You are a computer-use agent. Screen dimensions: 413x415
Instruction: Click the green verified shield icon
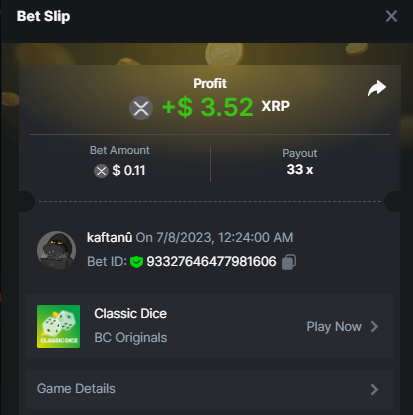[x=136, y=262]
